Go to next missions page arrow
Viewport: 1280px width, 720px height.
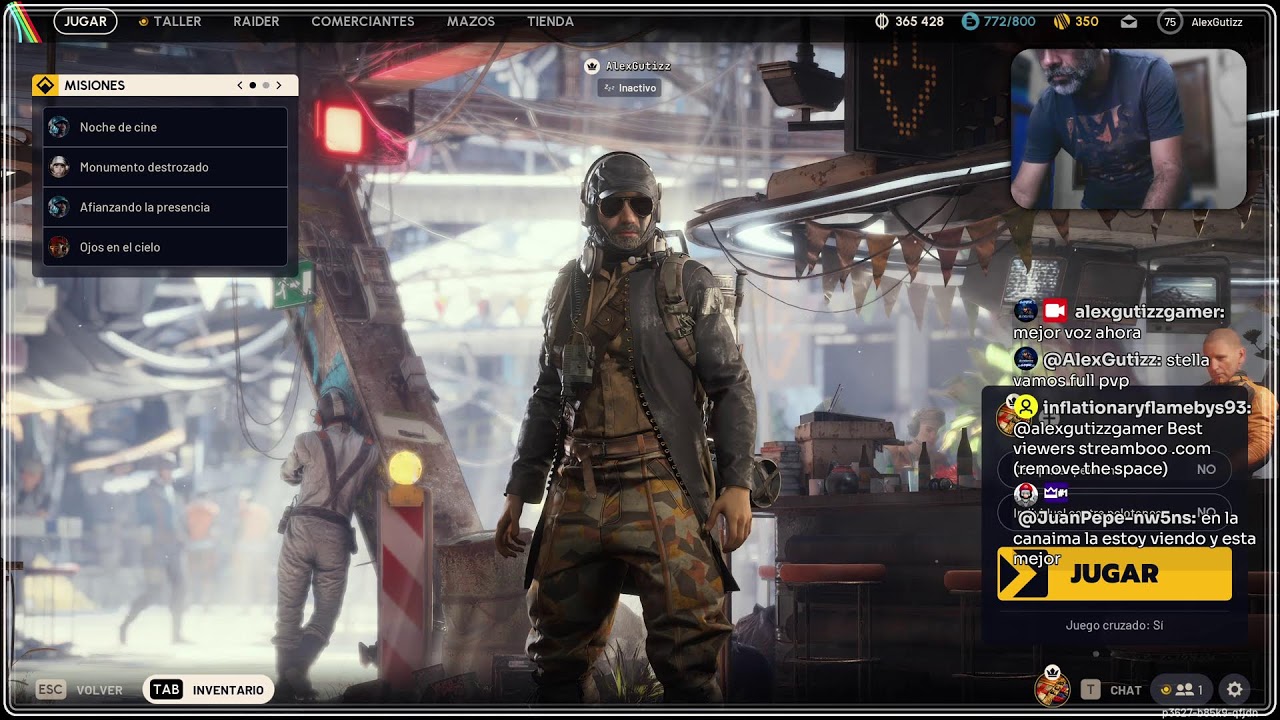(279, 85)
